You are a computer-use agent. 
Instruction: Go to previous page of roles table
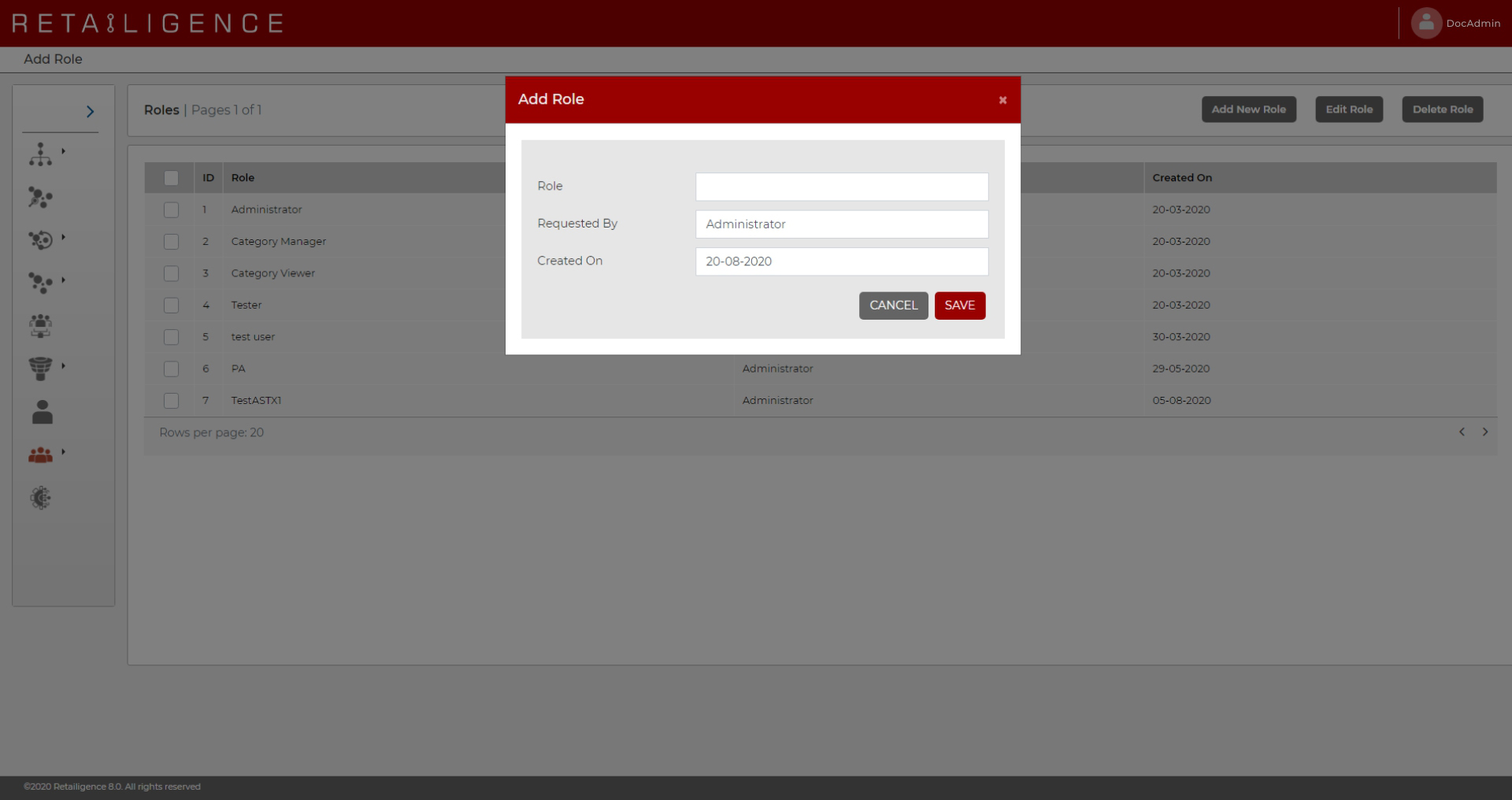click(1462, 431)
